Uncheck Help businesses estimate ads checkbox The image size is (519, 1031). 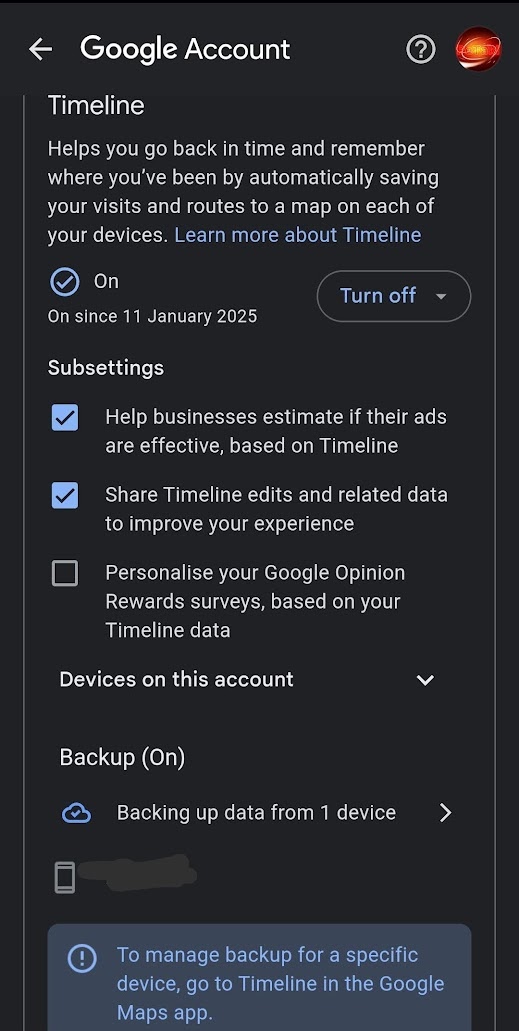(x=65, y=418)
